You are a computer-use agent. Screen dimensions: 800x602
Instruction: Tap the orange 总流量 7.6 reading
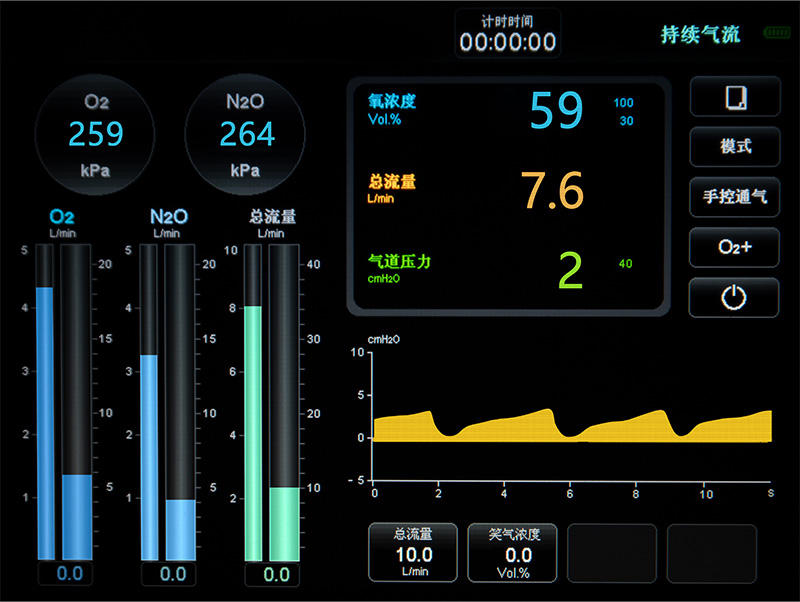(x=507, y=190)
